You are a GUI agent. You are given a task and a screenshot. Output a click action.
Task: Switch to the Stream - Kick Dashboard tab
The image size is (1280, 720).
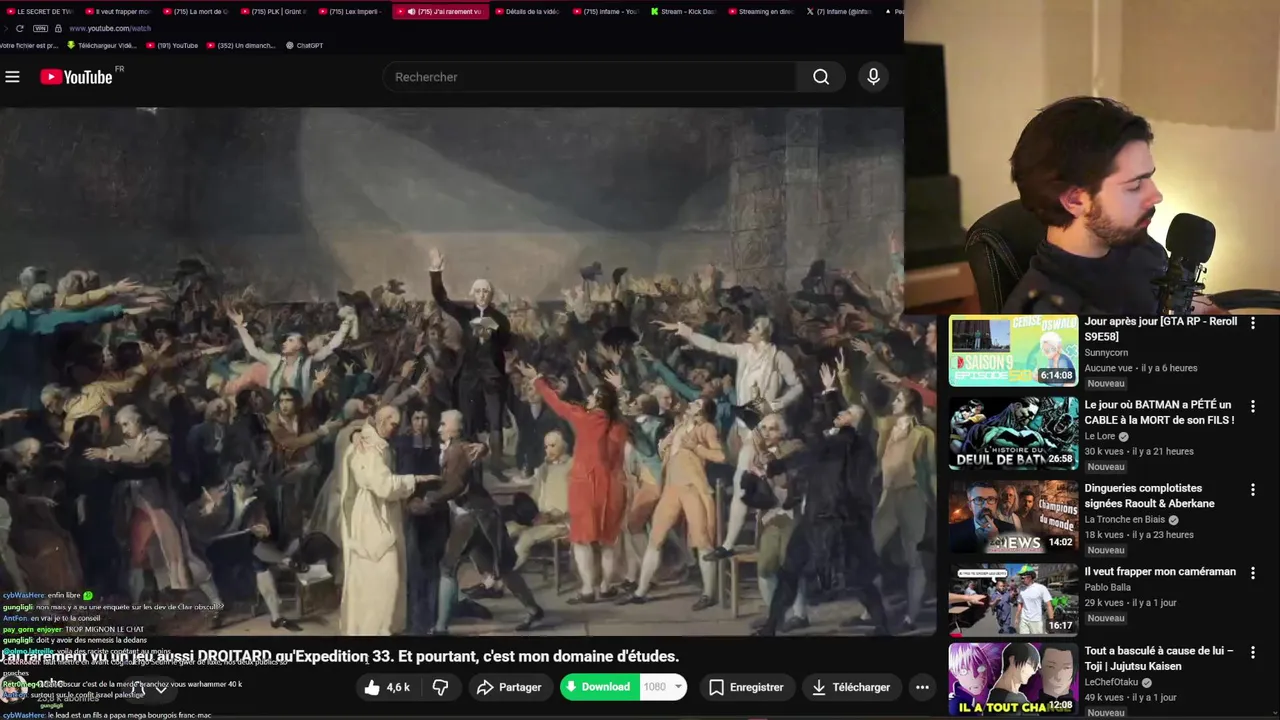point(683,12)
